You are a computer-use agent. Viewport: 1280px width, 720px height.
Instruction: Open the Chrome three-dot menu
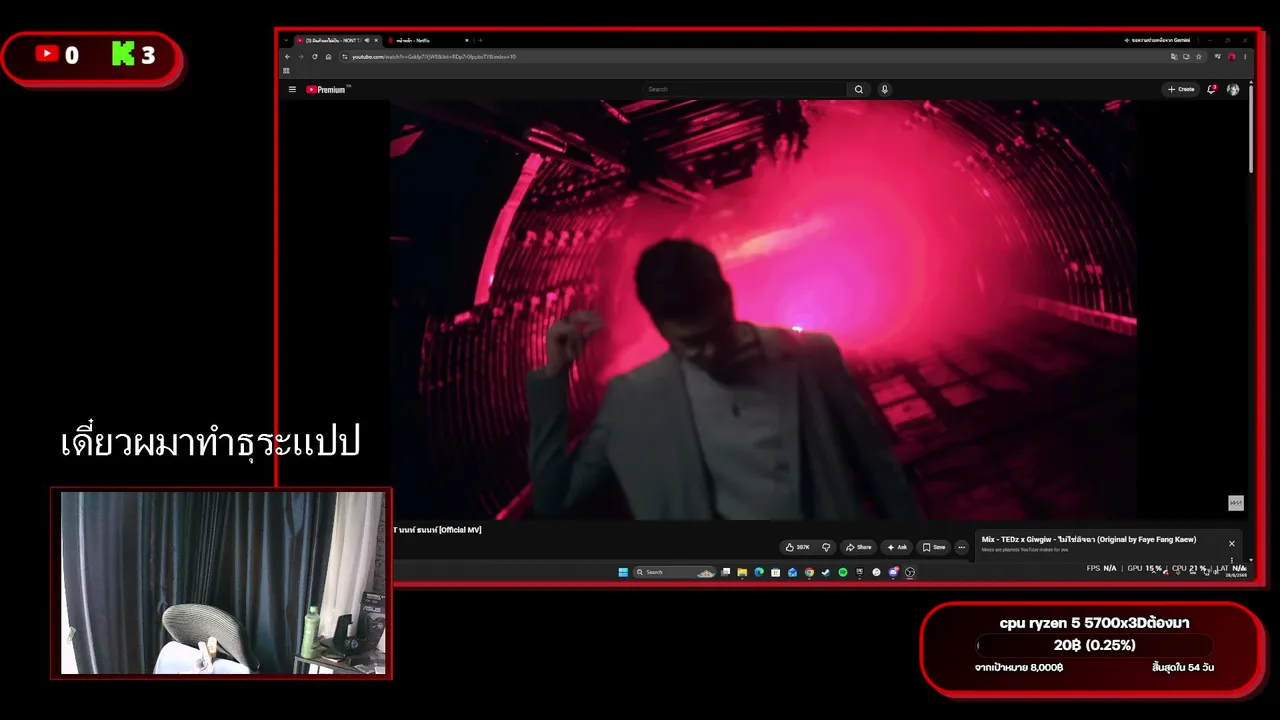tap(1245, 56)
